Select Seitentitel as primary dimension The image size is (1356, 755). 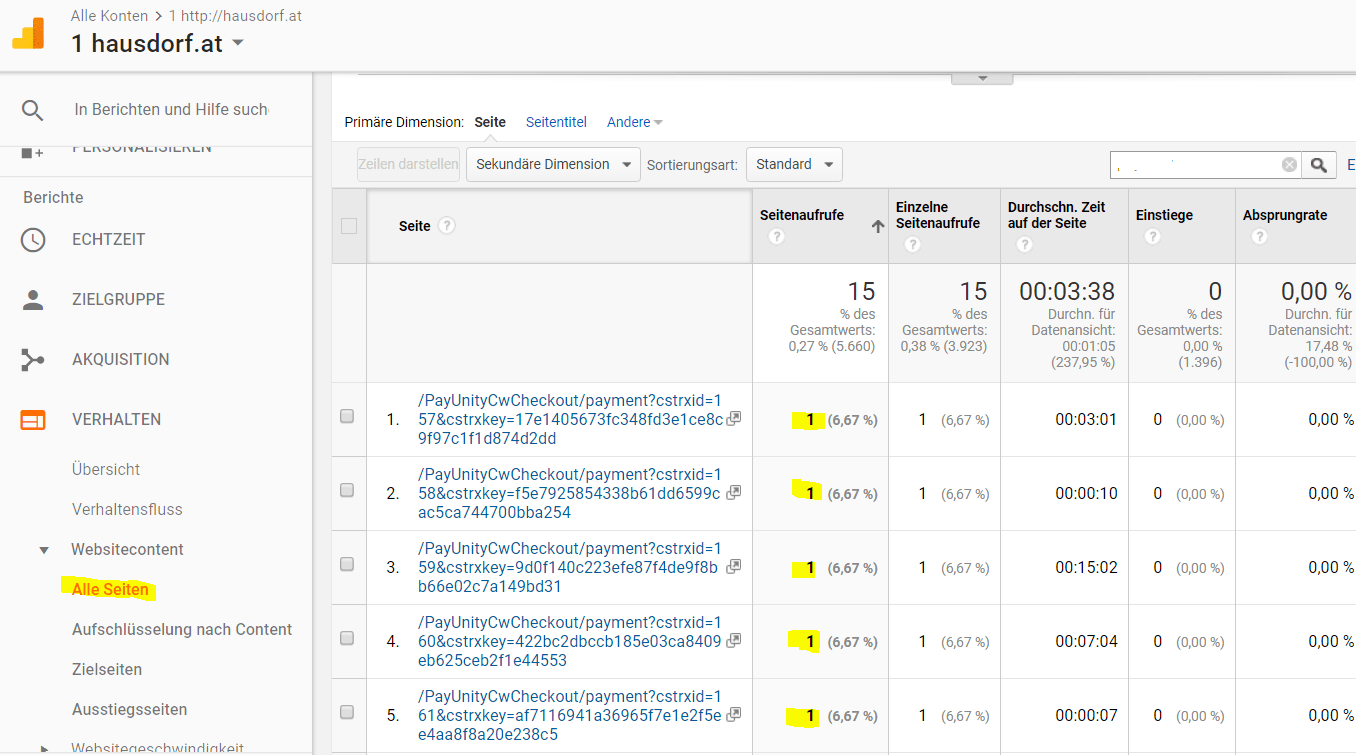[556, 122]
